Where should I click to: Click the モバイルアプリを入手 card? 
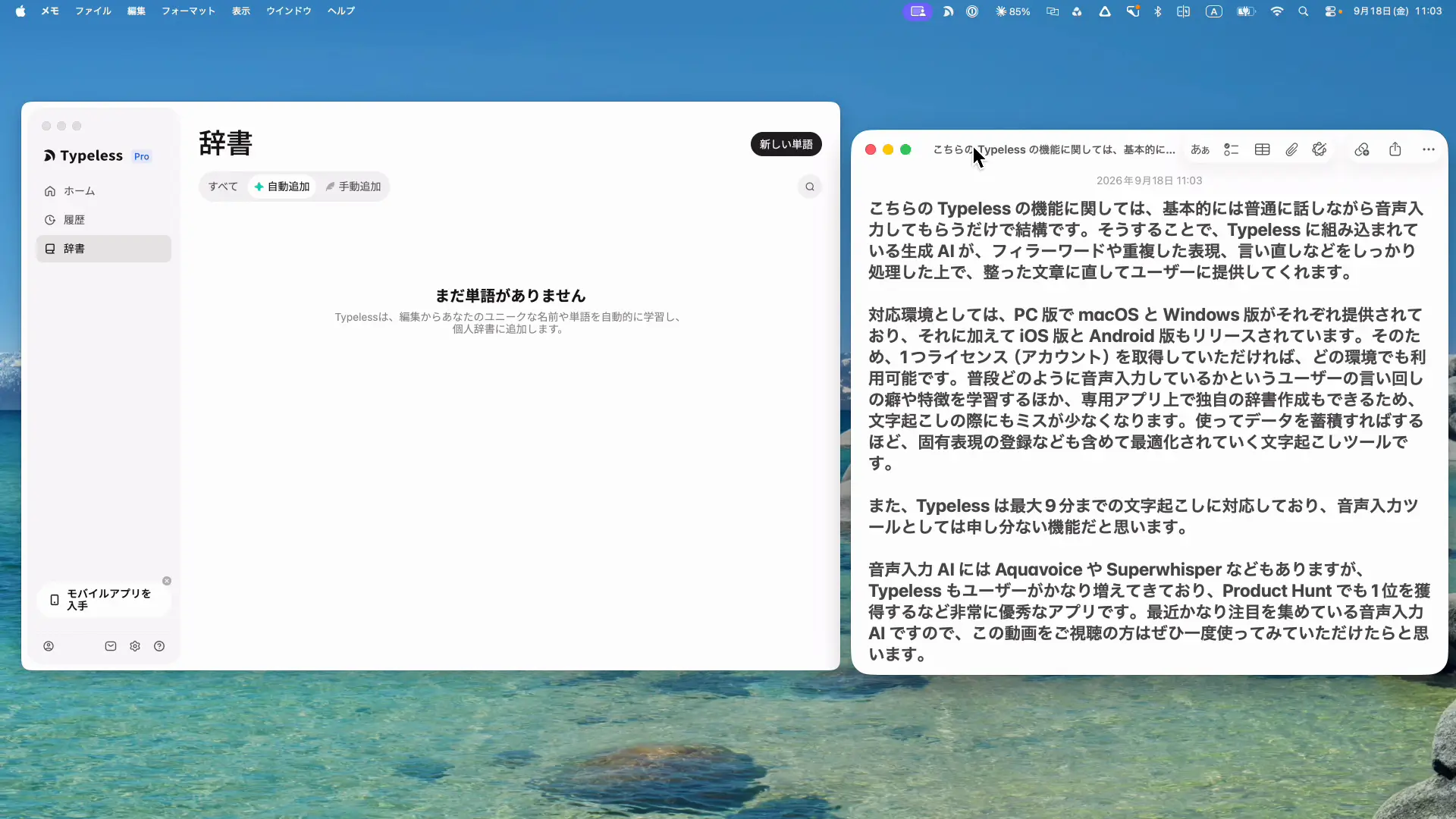103,600
